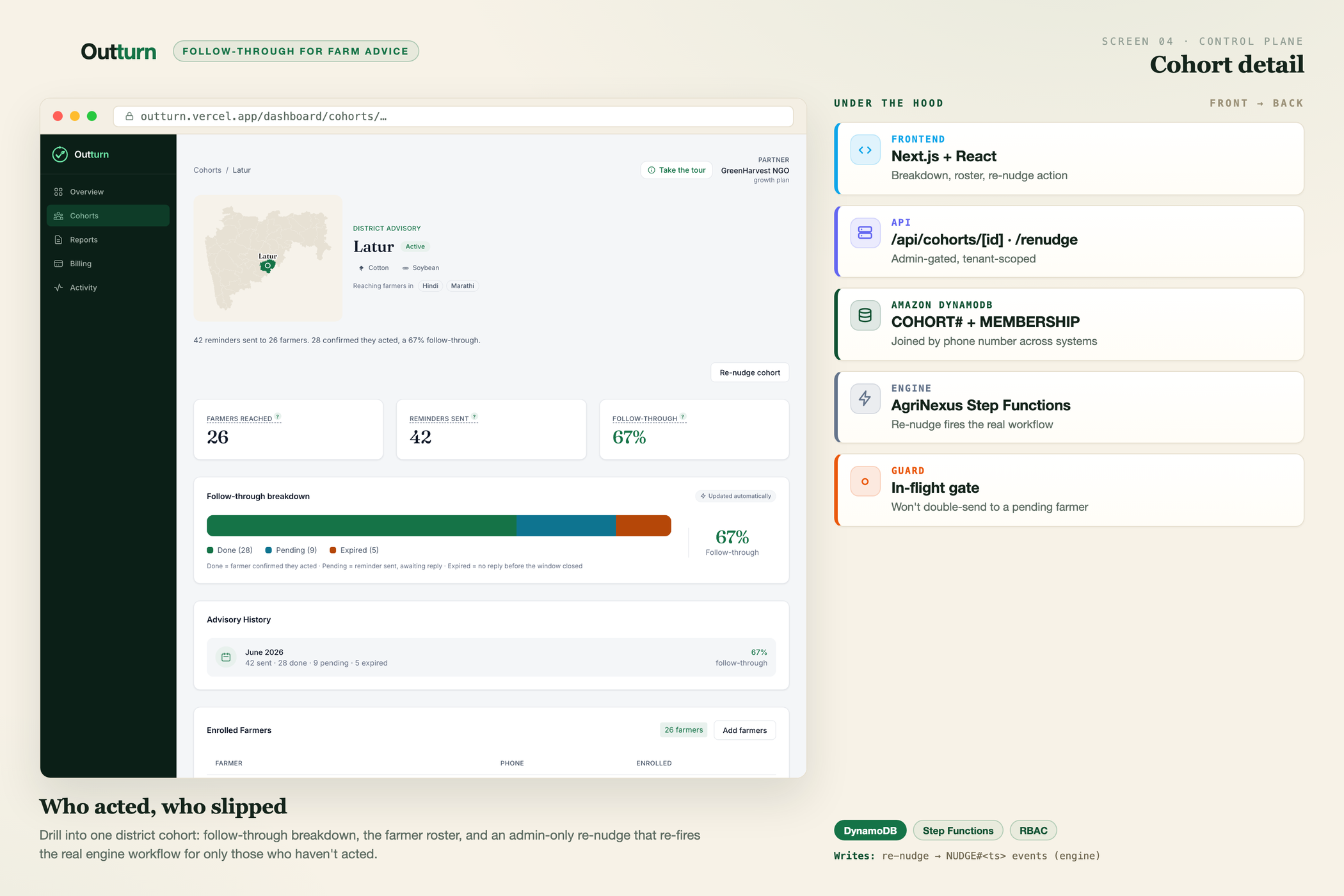The height and width of the screenshot is (896, 1344).
Task: Click the Farmers Reached help icon
Action: pyautogui.click(x=278, y=417)
